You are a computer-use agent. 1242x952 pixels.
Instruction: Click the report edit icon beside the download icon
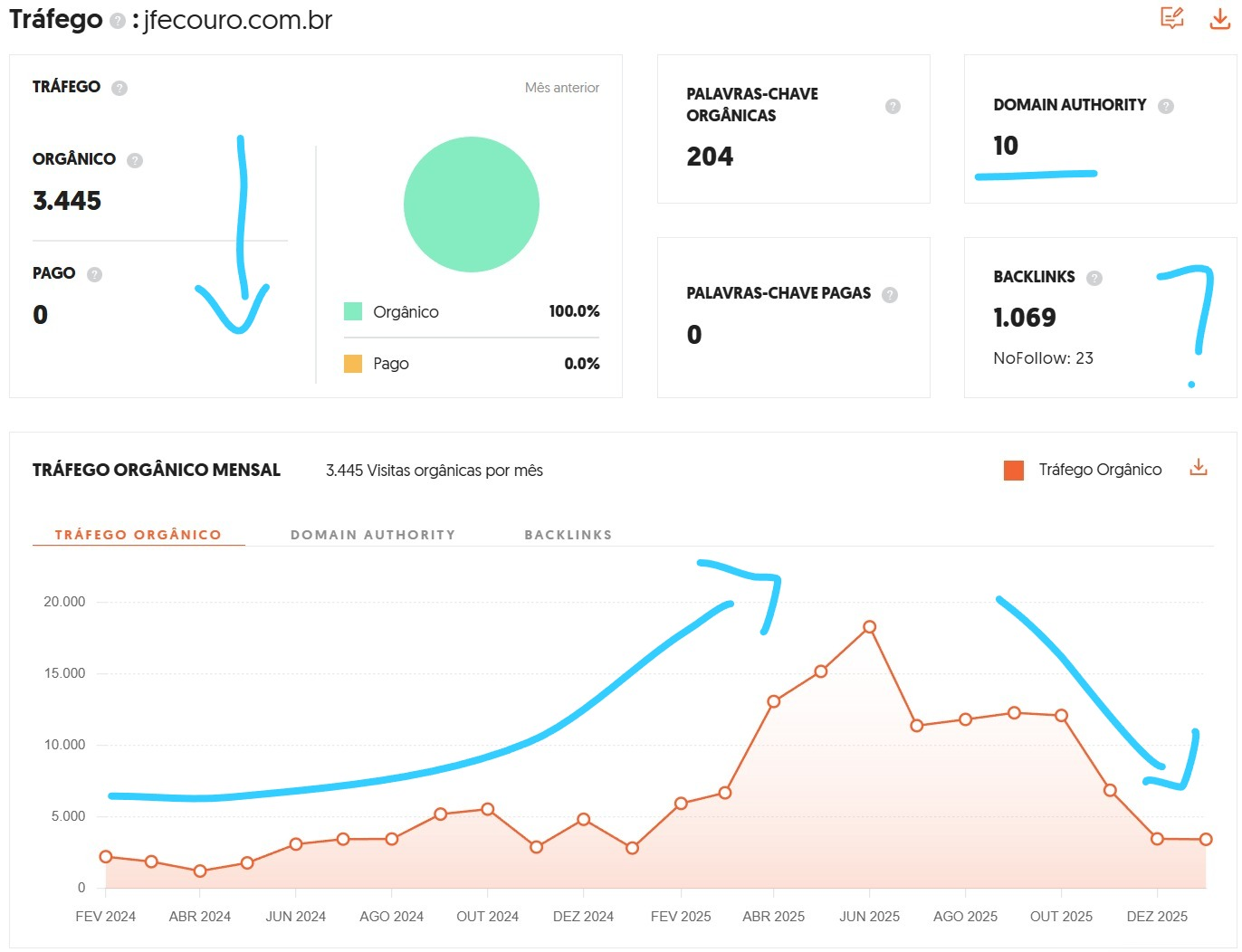tap(1172, 17)
